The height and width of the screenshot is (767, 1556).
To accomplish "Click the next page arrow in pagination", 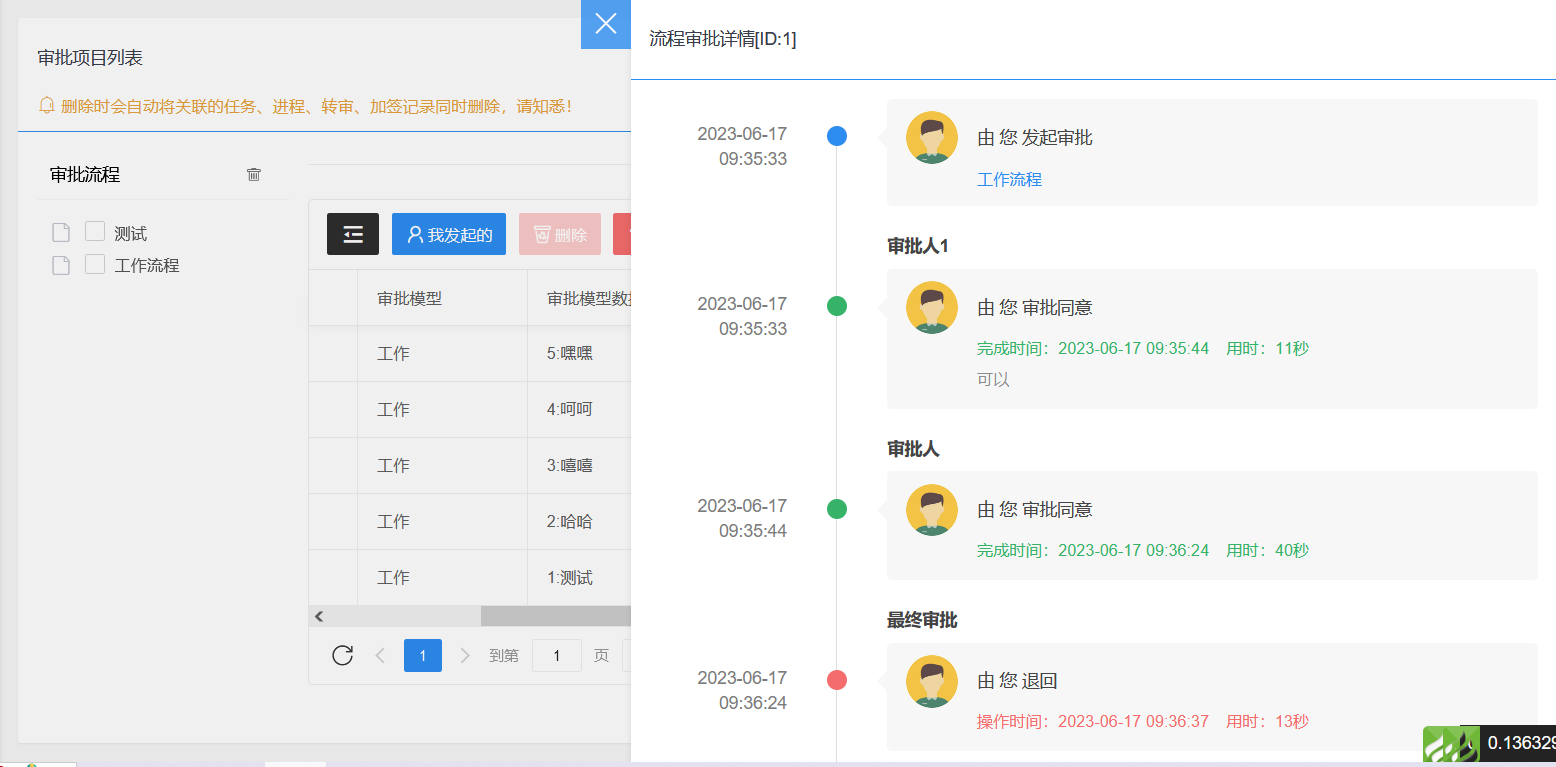I will tap(464, 655).
